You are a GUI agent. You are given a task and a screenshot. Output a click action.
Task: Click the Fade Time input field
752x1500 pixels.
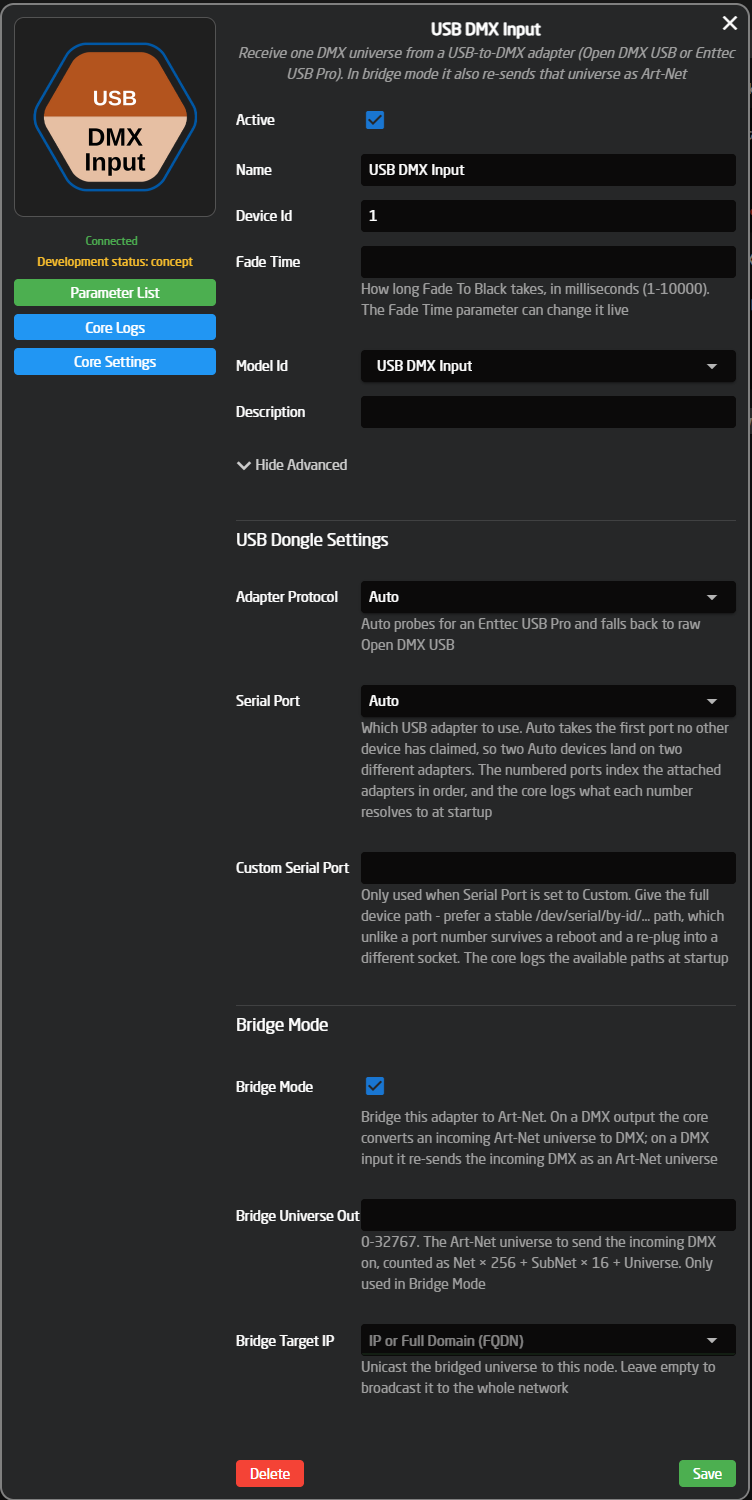tap(548, 262)
